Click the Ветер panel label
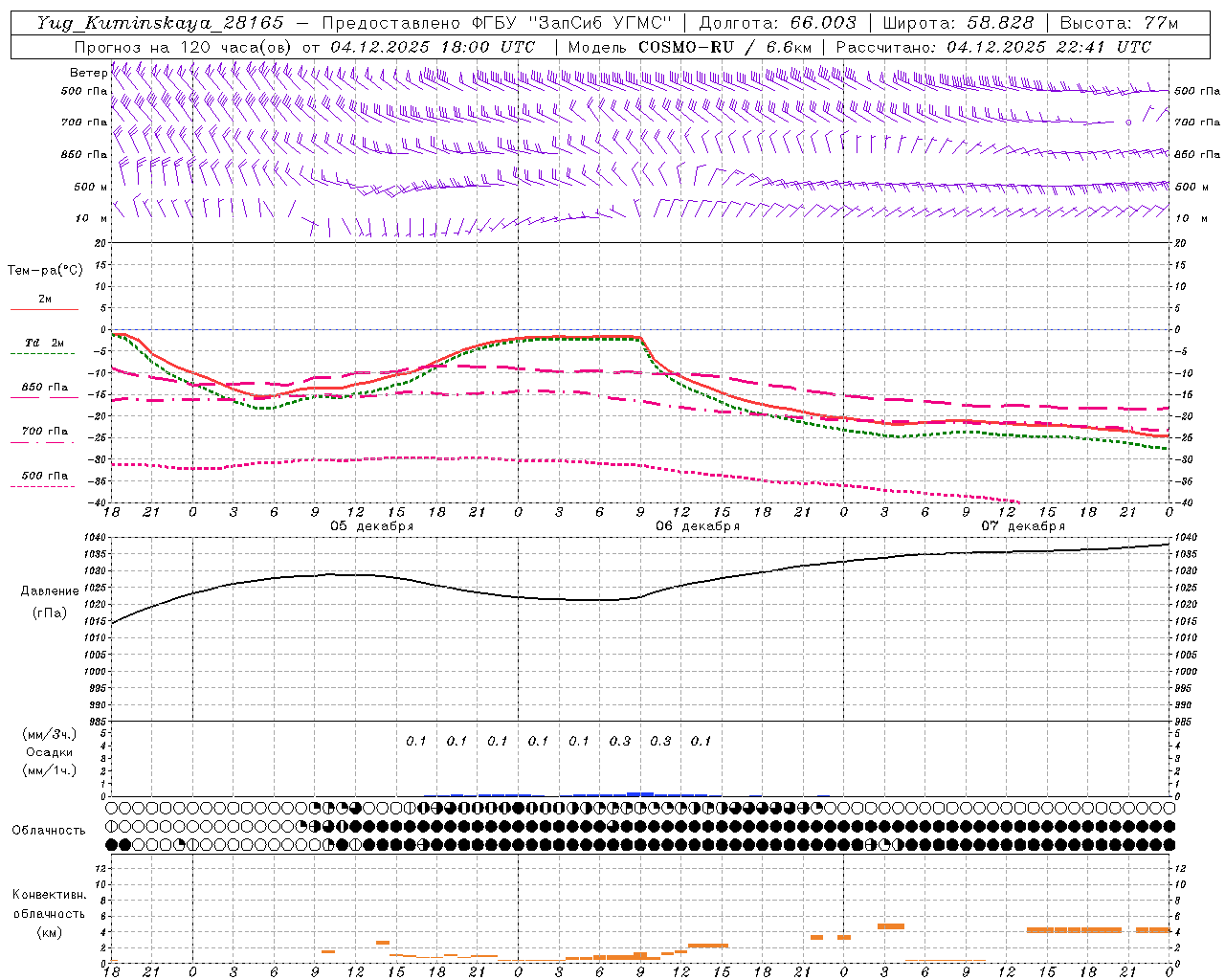This screenshot has height=980, width=1225. pyautogui.click(x=89, y=73)
